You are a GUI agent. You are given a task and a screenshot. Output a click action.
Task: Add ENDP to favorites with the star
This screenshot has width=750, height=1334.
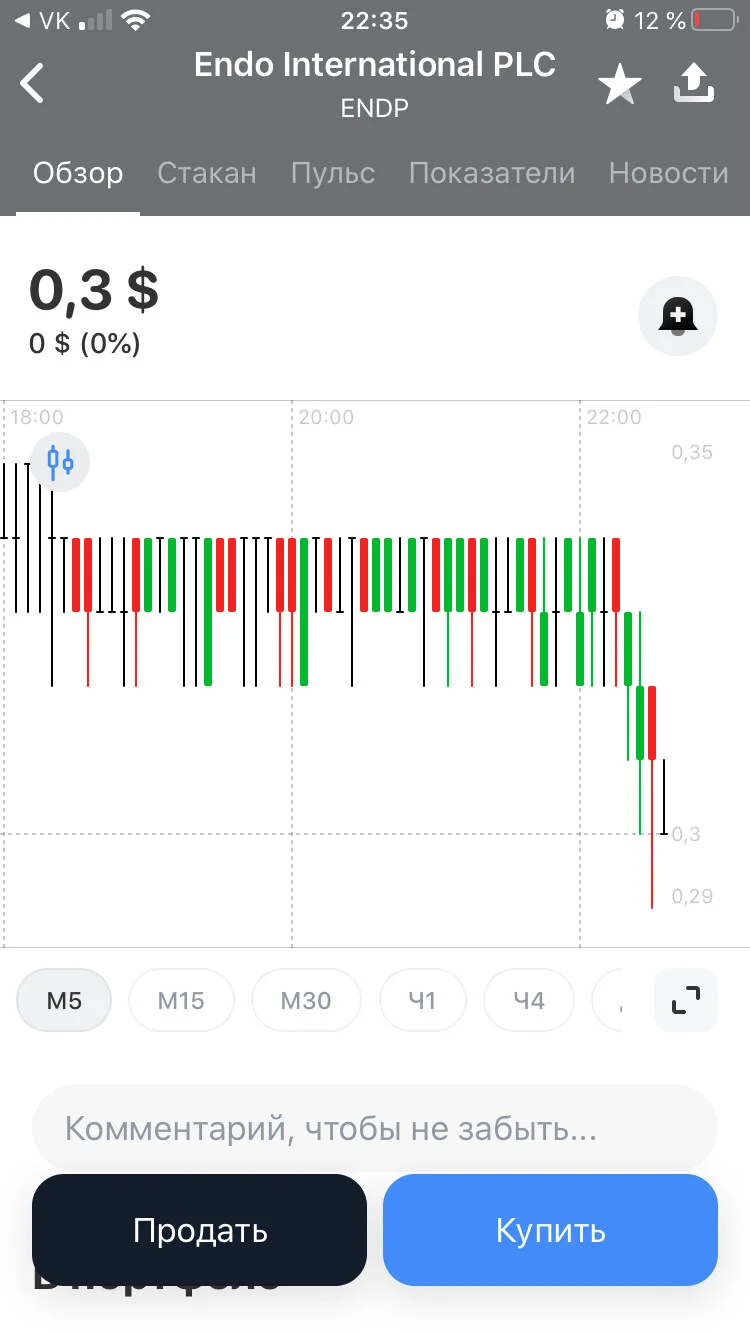point(620,86)
